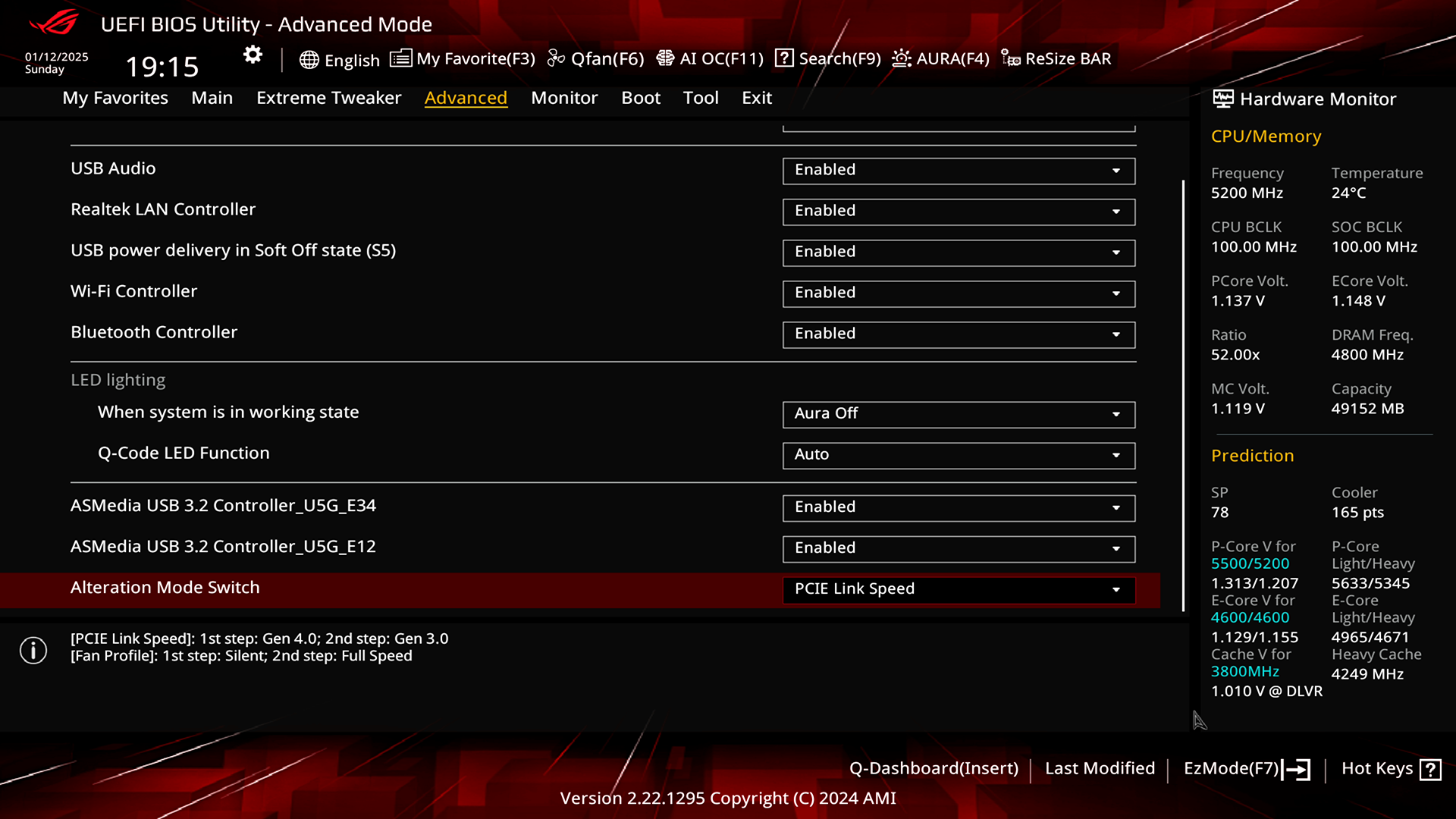Viewport: 1456px width, 819px height.
Task: Expand Alteration Mode Switch dropdown
Action: coord(1116,589)
